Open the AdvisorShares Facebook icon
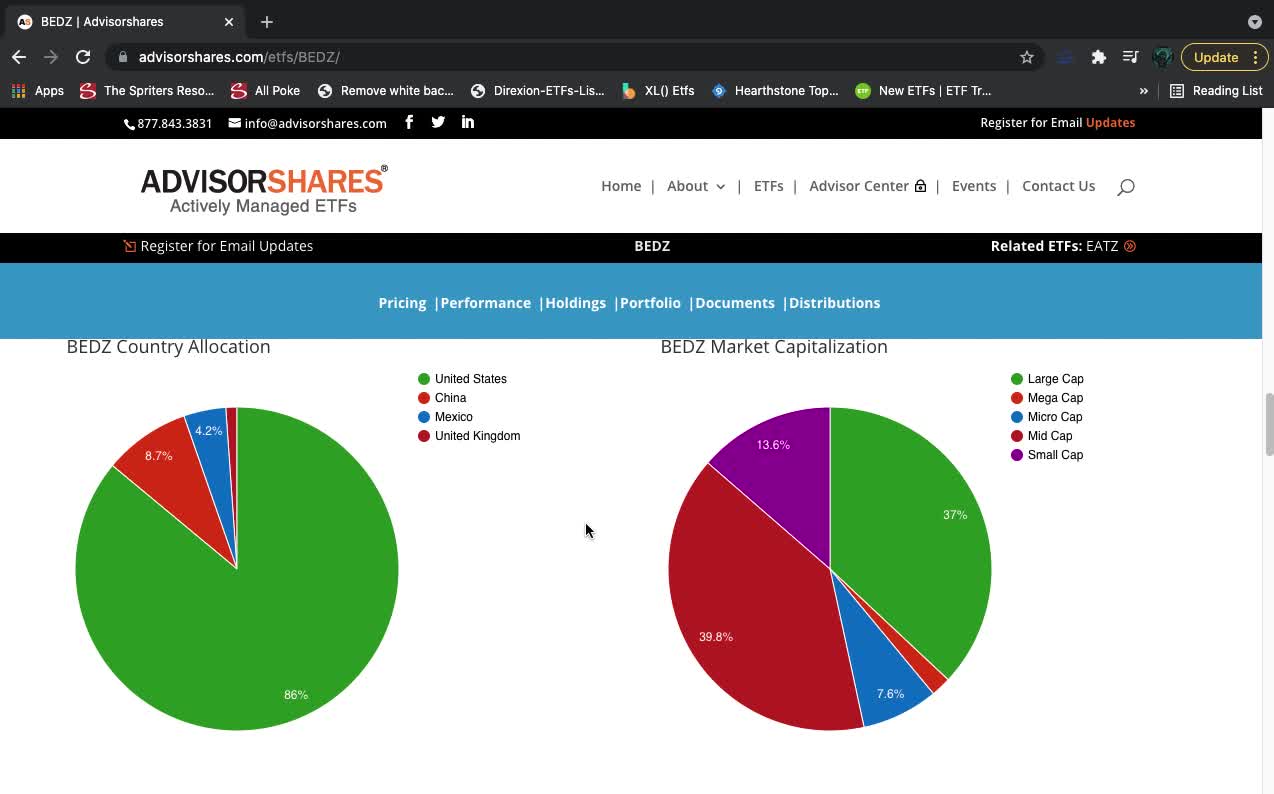The height and width of the screenshot is (794, 1274). coord(409,122)
